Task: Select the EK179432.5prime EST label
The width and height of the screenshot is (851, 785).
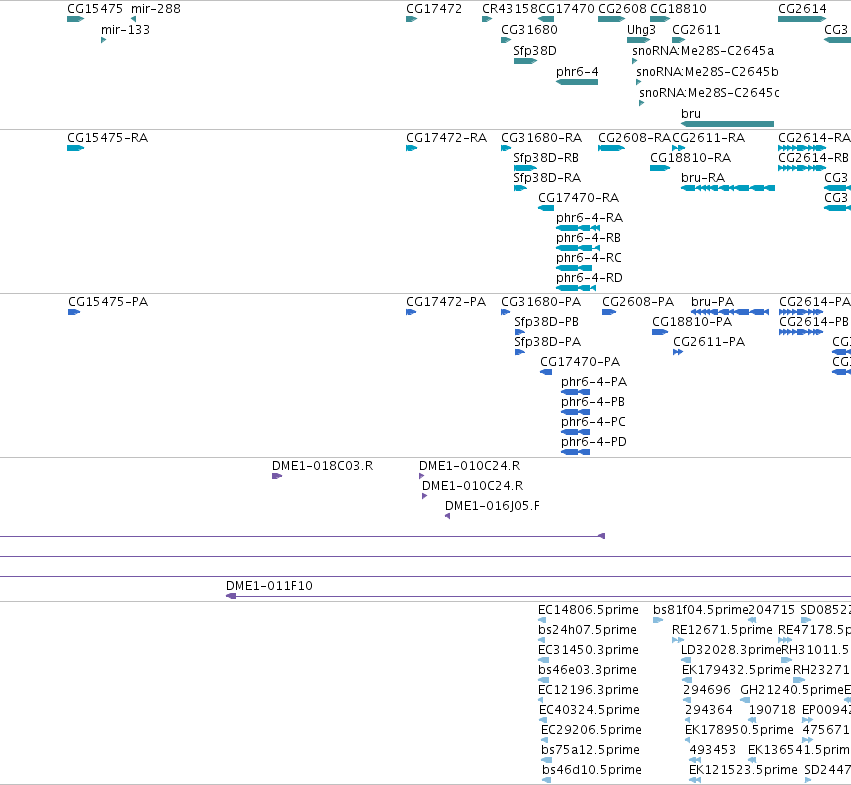Action: point(736,670)
